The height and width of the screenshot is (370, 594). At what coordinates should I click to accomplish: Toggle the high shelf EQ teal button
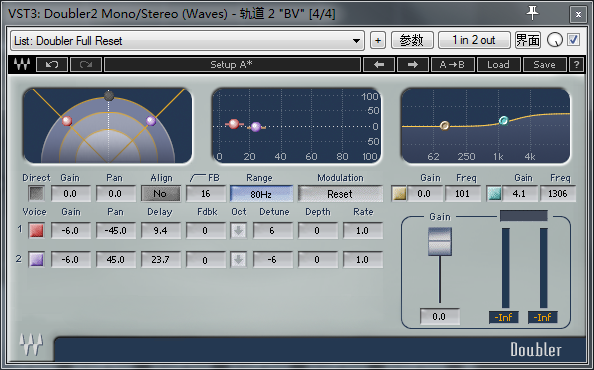pyautogui.click(x=494, y=194)
